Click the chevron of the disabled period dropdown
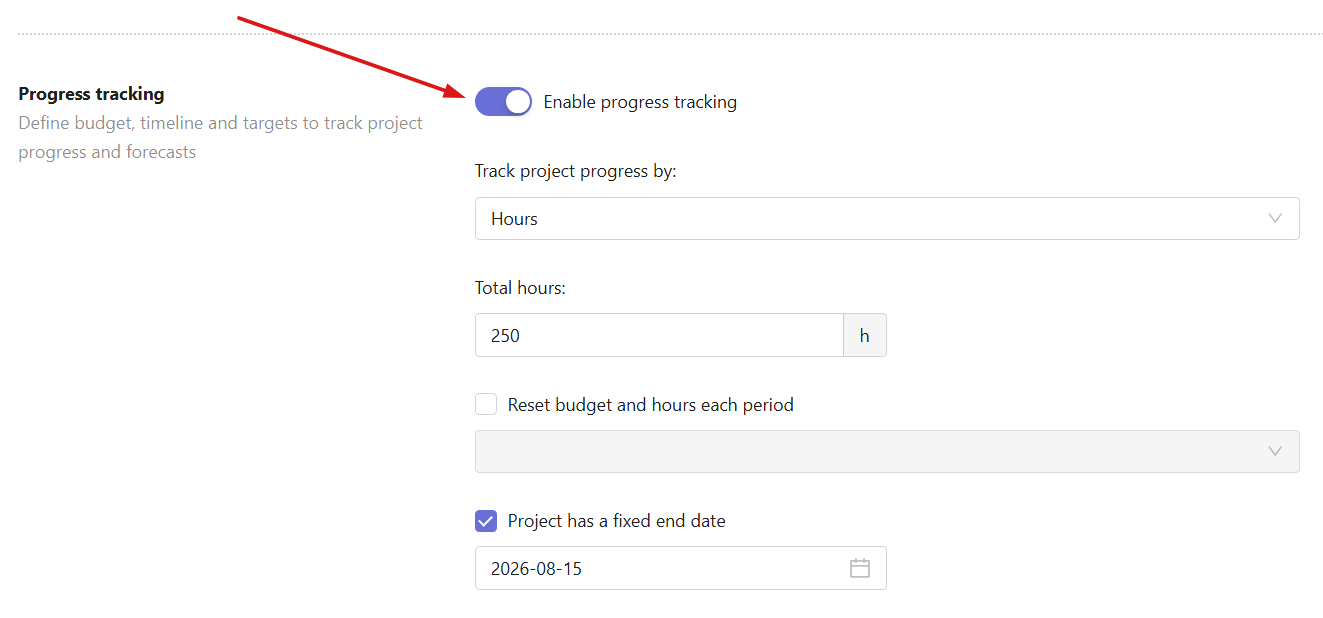1323x618 pixels. tap(1274, 451)
